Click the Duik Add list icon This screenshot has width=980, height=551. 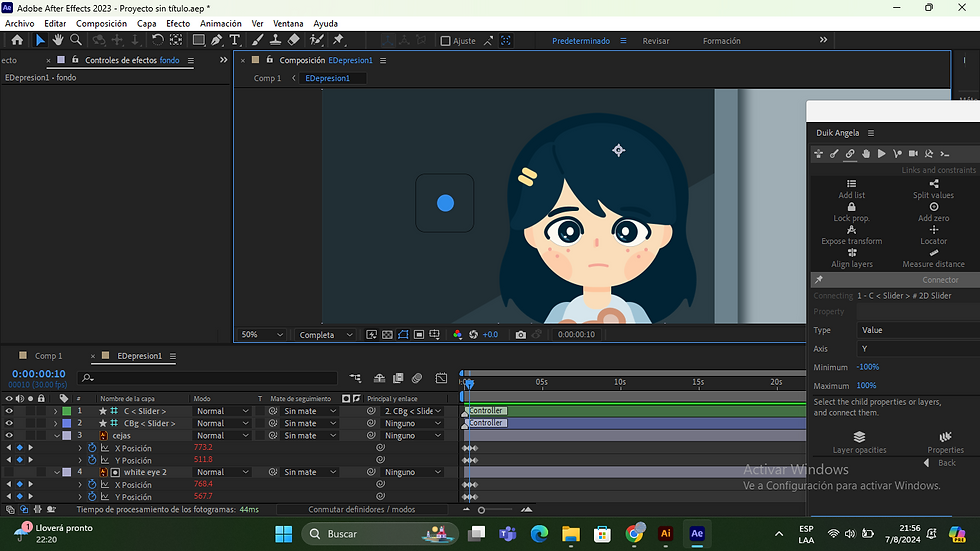point(851,184)
